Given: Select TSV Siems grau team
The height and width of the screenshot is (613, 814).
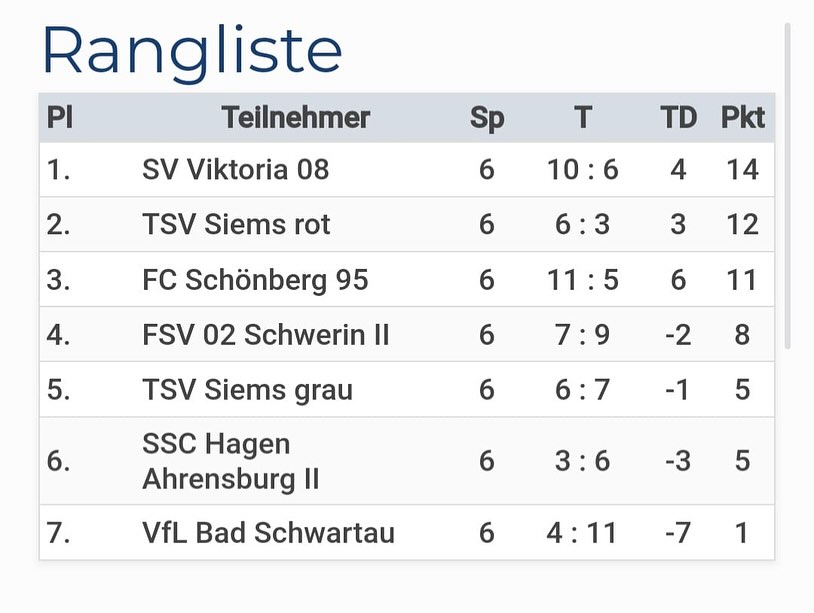Looking at the screenshot, I should (x=248, y=389).
